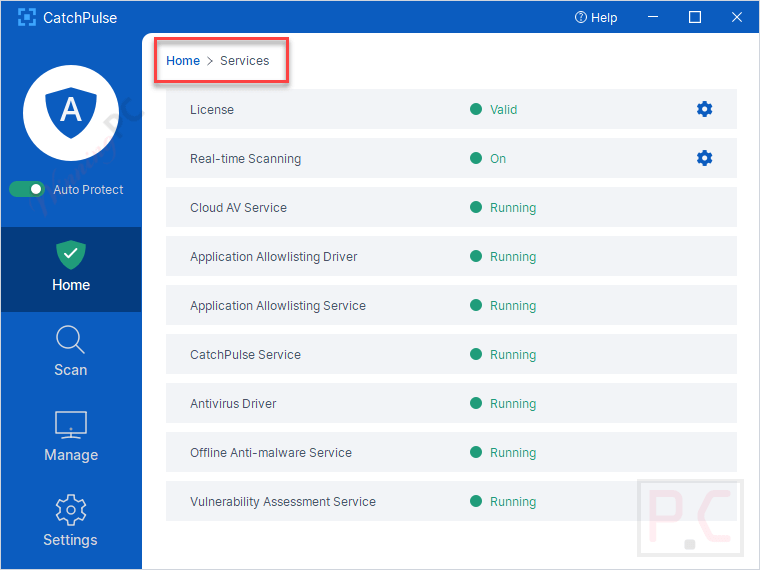Click the Help question mark icon
The image size is (760, 570).
580,17
